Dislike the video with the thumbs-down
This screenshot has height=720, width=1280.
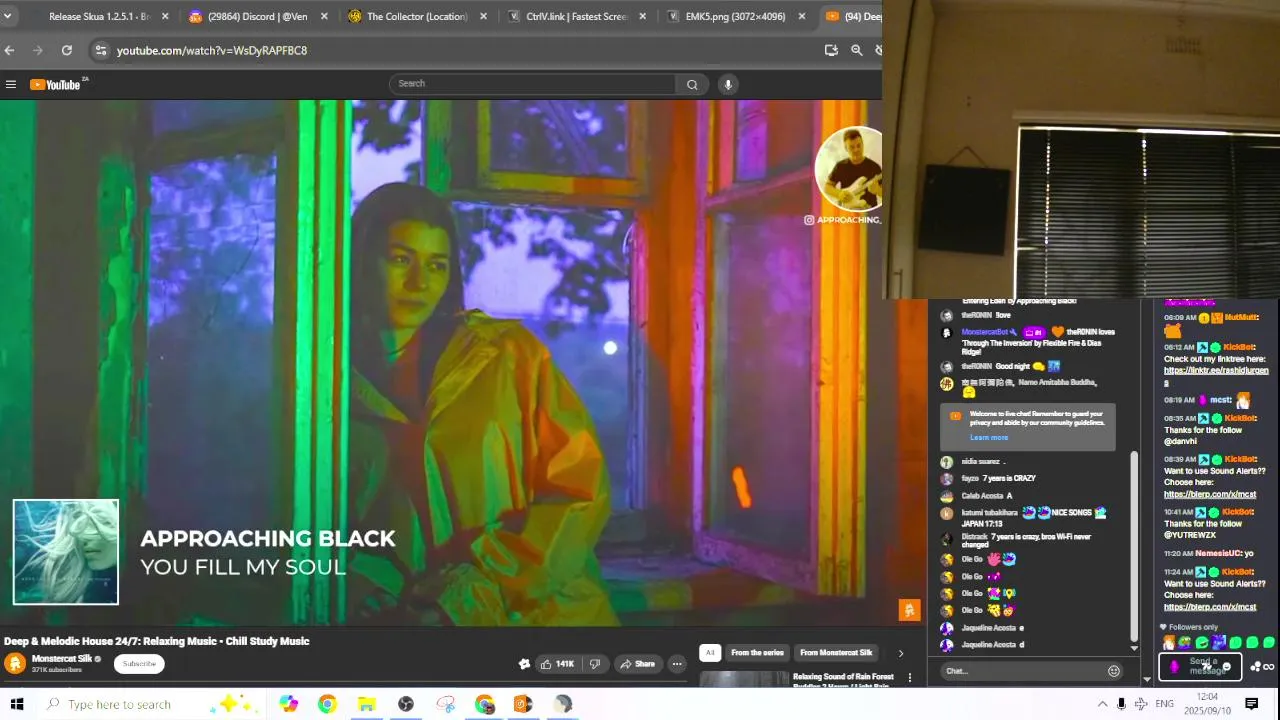pos(595,664)
